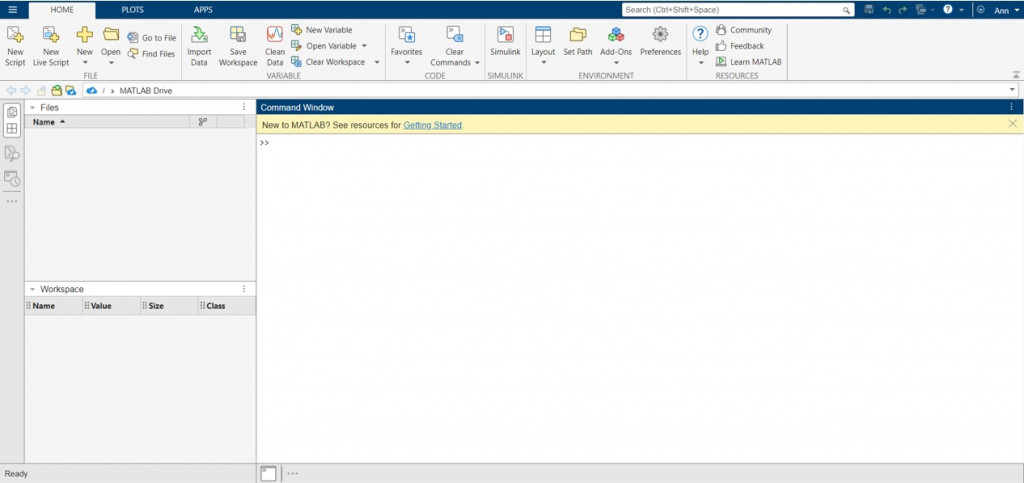Image resolution: width=1024 pixels, height=483 pixels.
Task: Click Feedback
Action: point(740,46)
